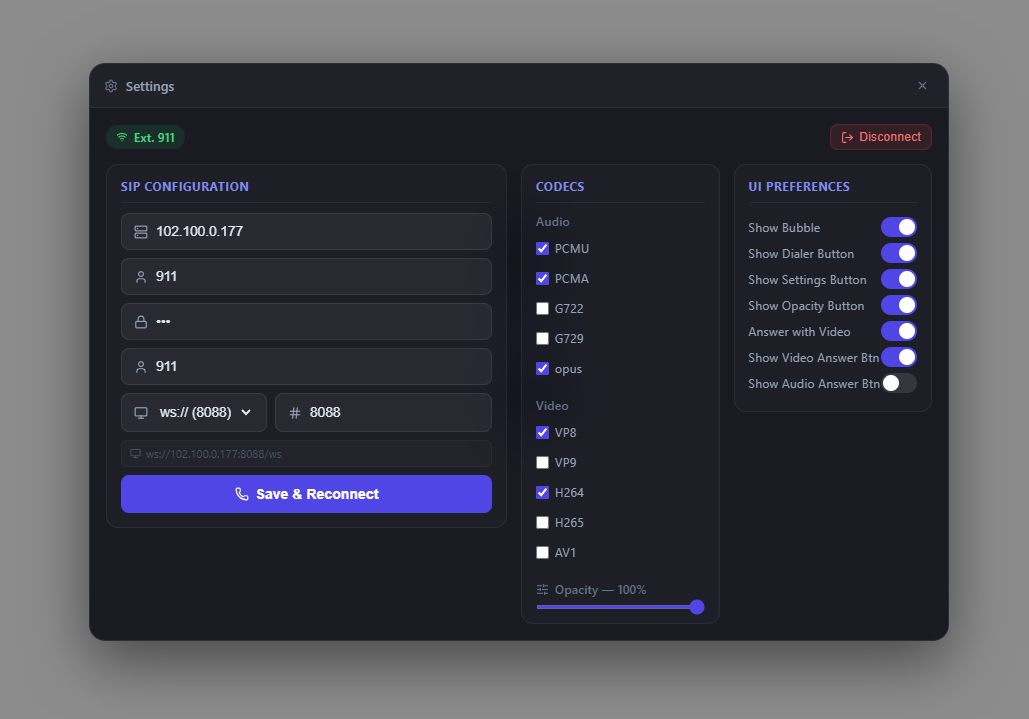Uncheck the PCMU audio codec
1029x719 pixels.
pos(542,248)
